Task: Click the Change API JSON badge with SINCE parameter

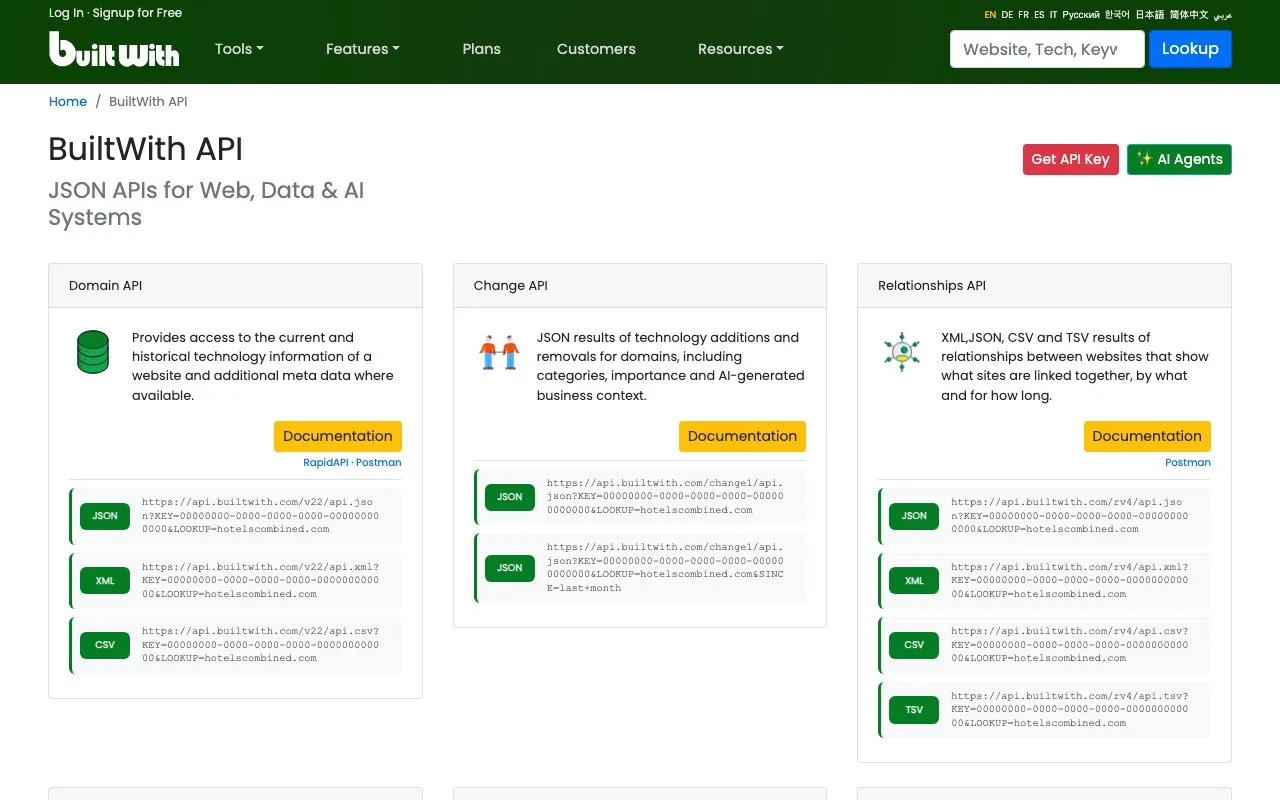Action: tap(510, 568)
